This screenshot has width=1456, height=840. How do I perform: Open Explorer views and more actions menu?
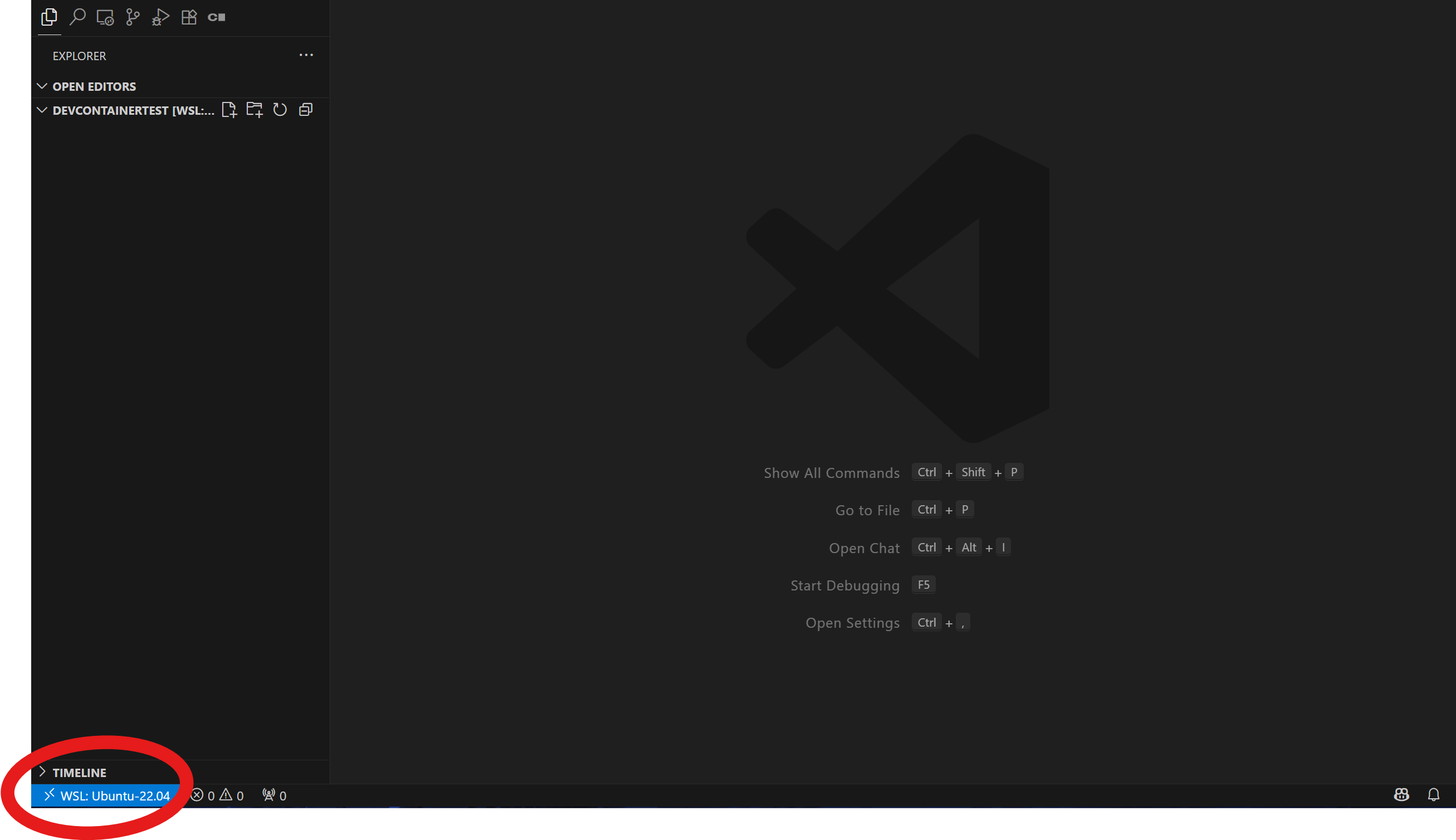pos(306,55)
